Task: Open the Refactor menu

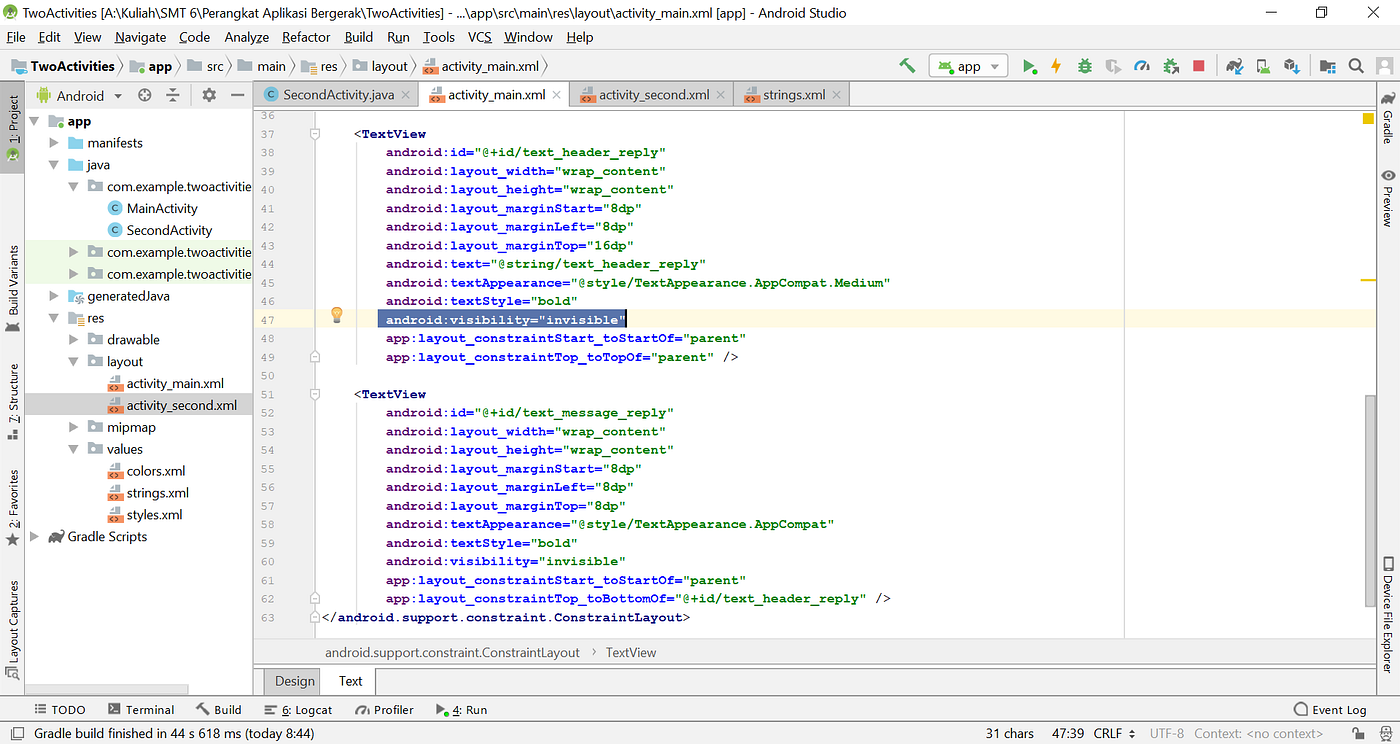Action: 306,37
